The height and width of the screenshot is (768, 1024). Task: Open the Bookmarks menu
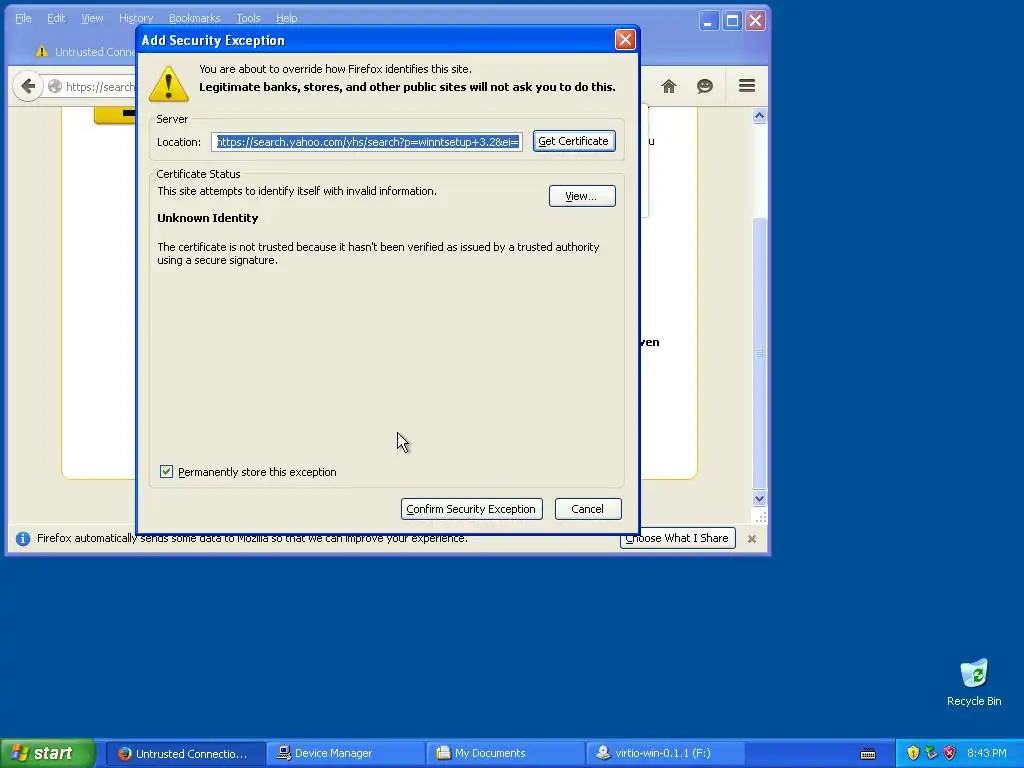pyautogui.click(x=195, y=18)
